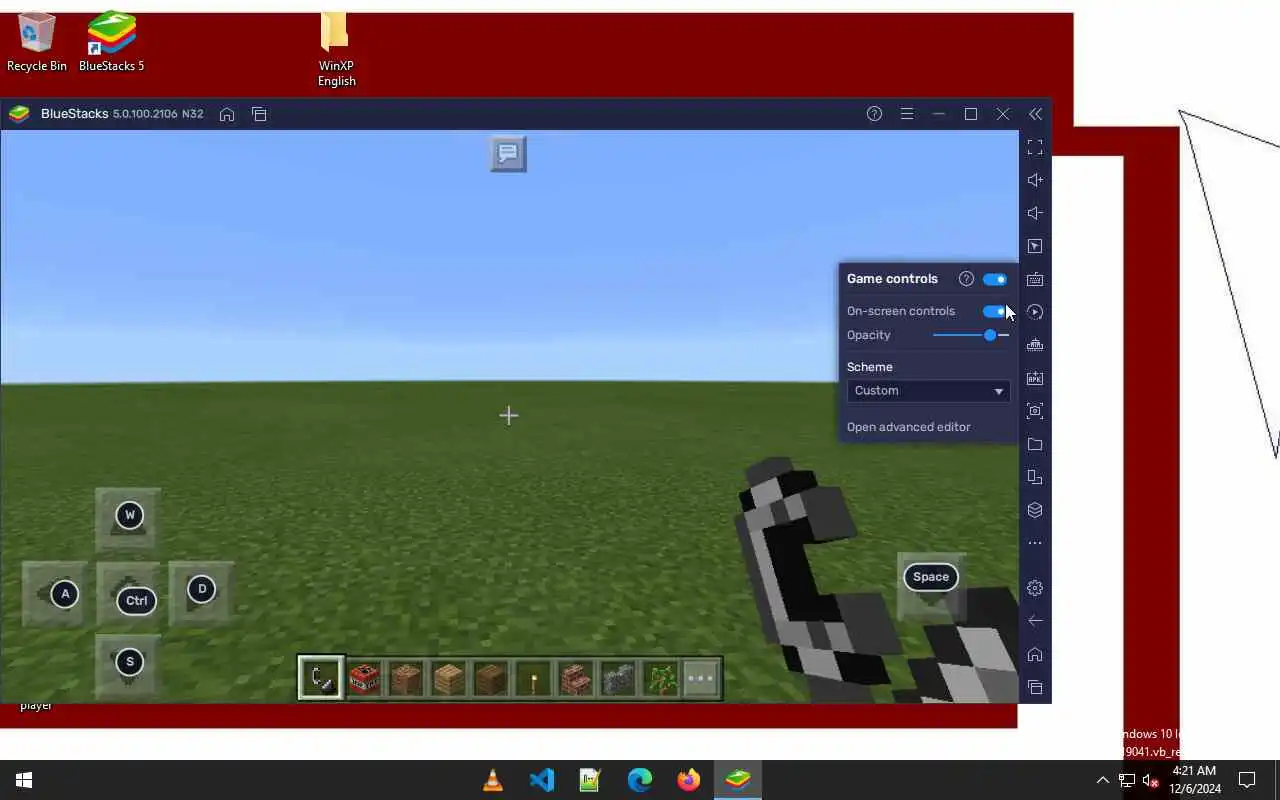Open BlueStacks help question-mark in title bar

click(874, 114)
